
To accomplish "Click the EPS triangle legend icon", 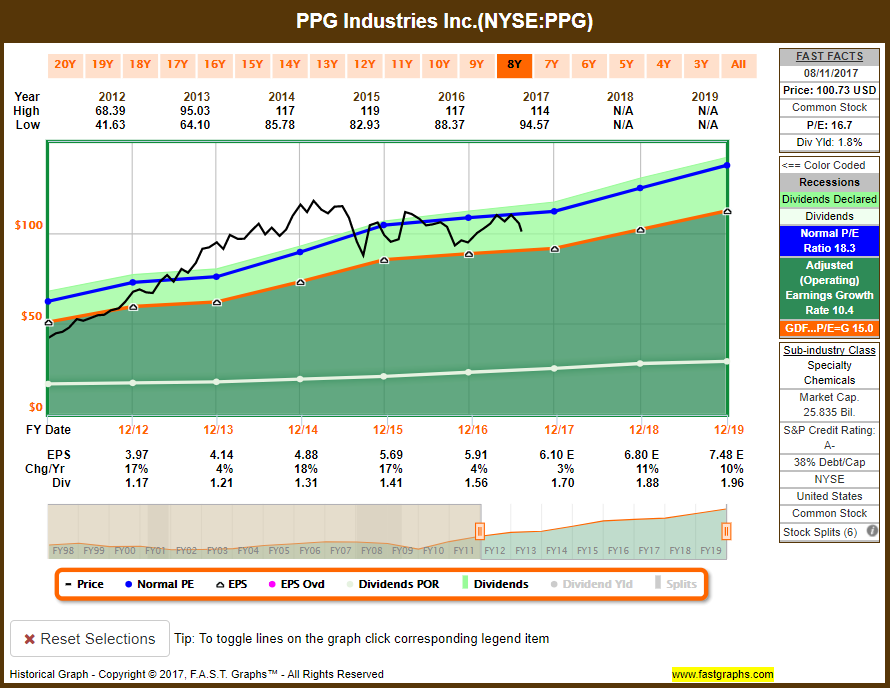I will click(222, 583).
